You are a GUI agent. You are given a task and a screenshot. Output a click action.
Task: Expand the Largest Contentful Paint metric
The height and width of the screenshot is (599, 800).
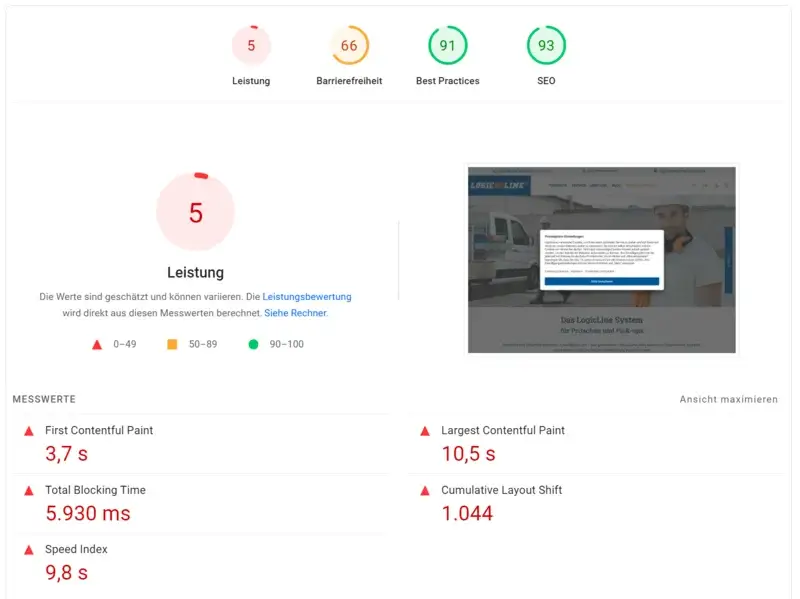502,431
